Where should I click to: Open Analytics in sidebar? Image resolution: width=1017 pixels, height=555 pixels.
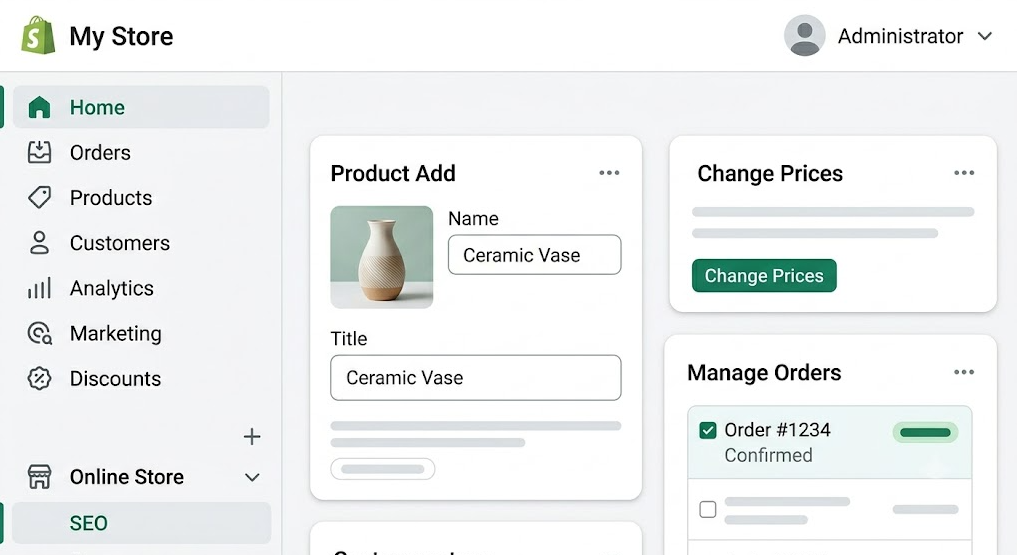141,288
